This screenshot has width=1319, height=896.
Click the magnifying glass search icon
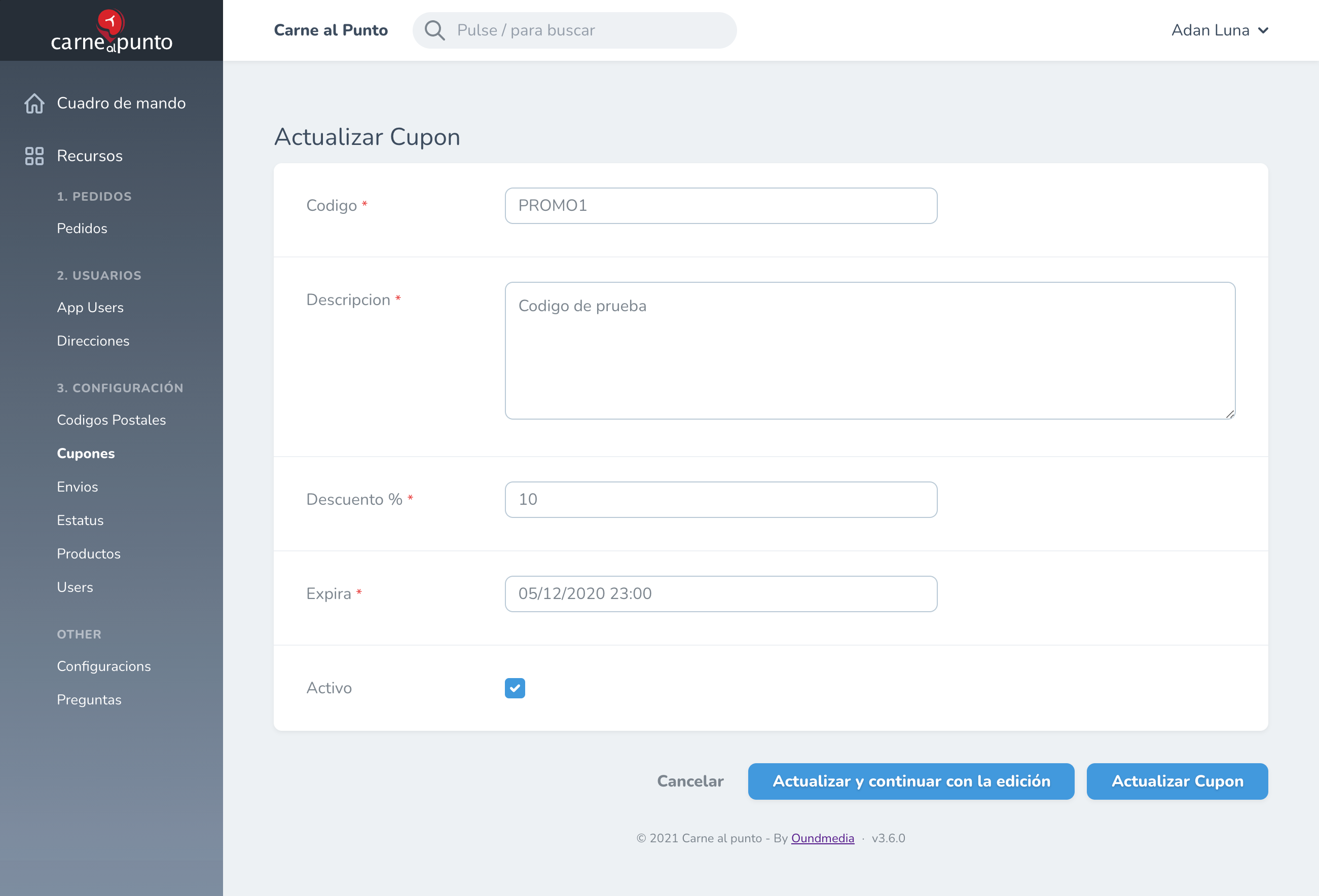coord(435,30)
